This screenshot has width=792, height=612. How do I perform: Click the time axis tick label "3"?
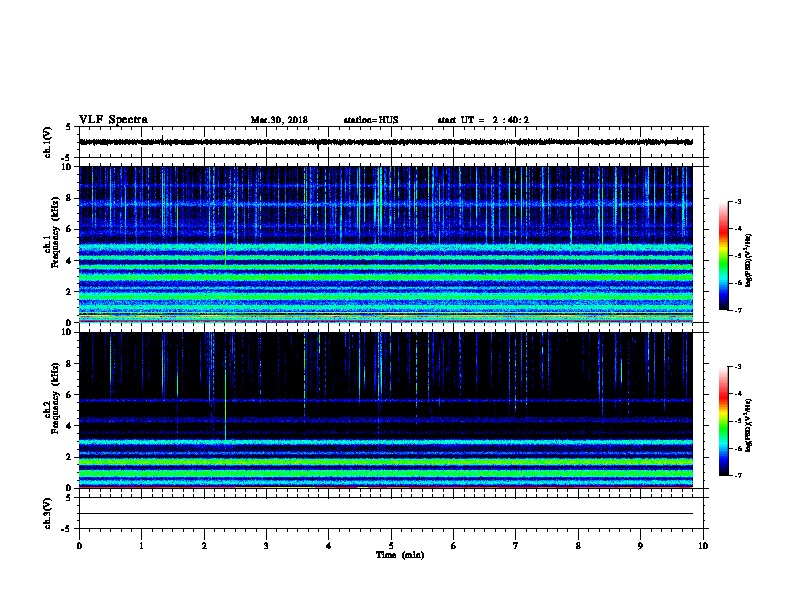(x=266, y=546)
